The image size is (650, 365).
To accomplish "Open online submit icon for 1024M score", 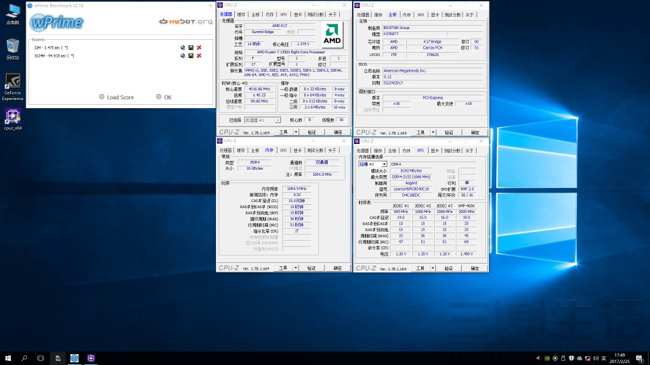I will point(183,56).
